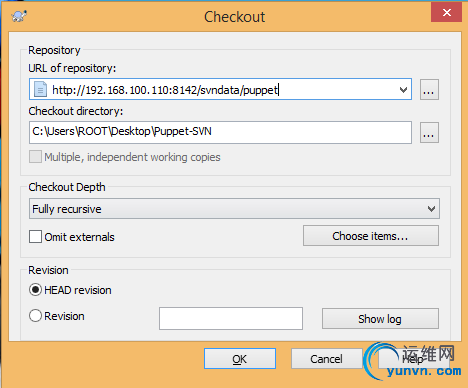The image size is (468, 388).
Task: Confirm checkout with the OK button
Action: point(240,359)
